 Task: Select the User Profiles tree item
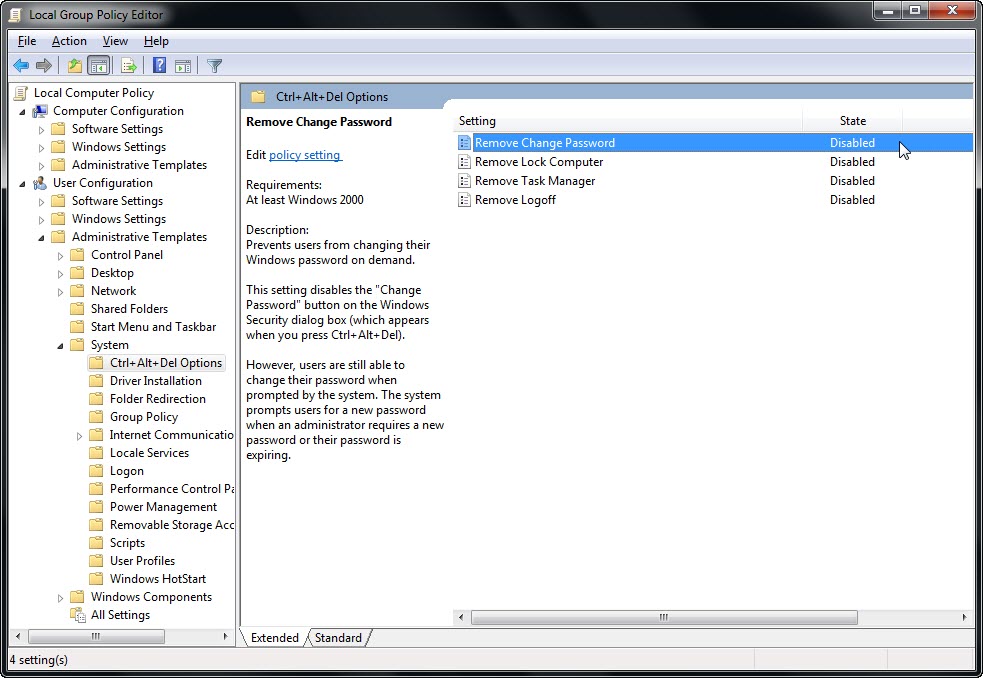click(142, 561)
